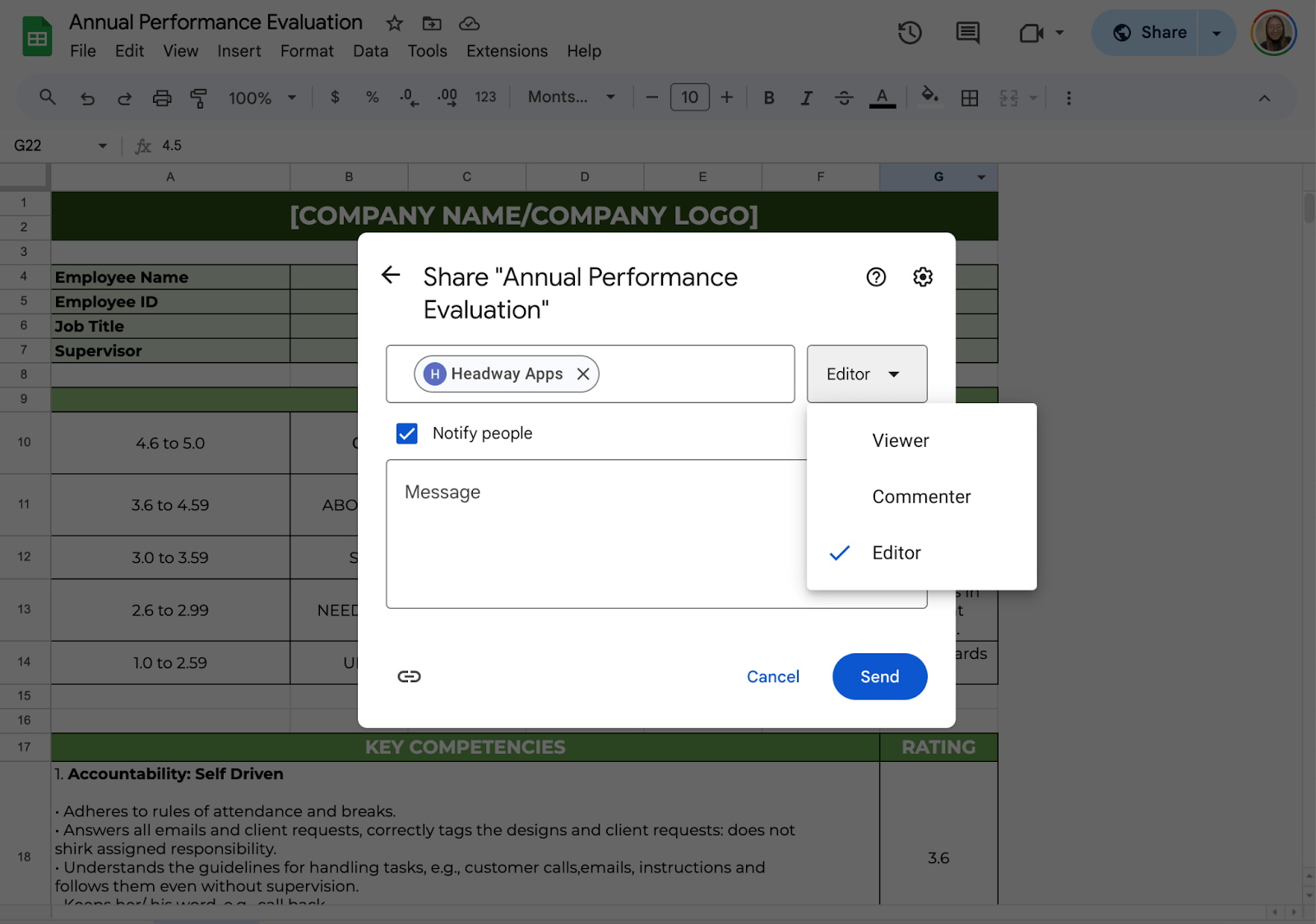Screen dimensions: 1316x924
Task: Star the Annual Performance Evaluation document
Action: tap(395, 23)
